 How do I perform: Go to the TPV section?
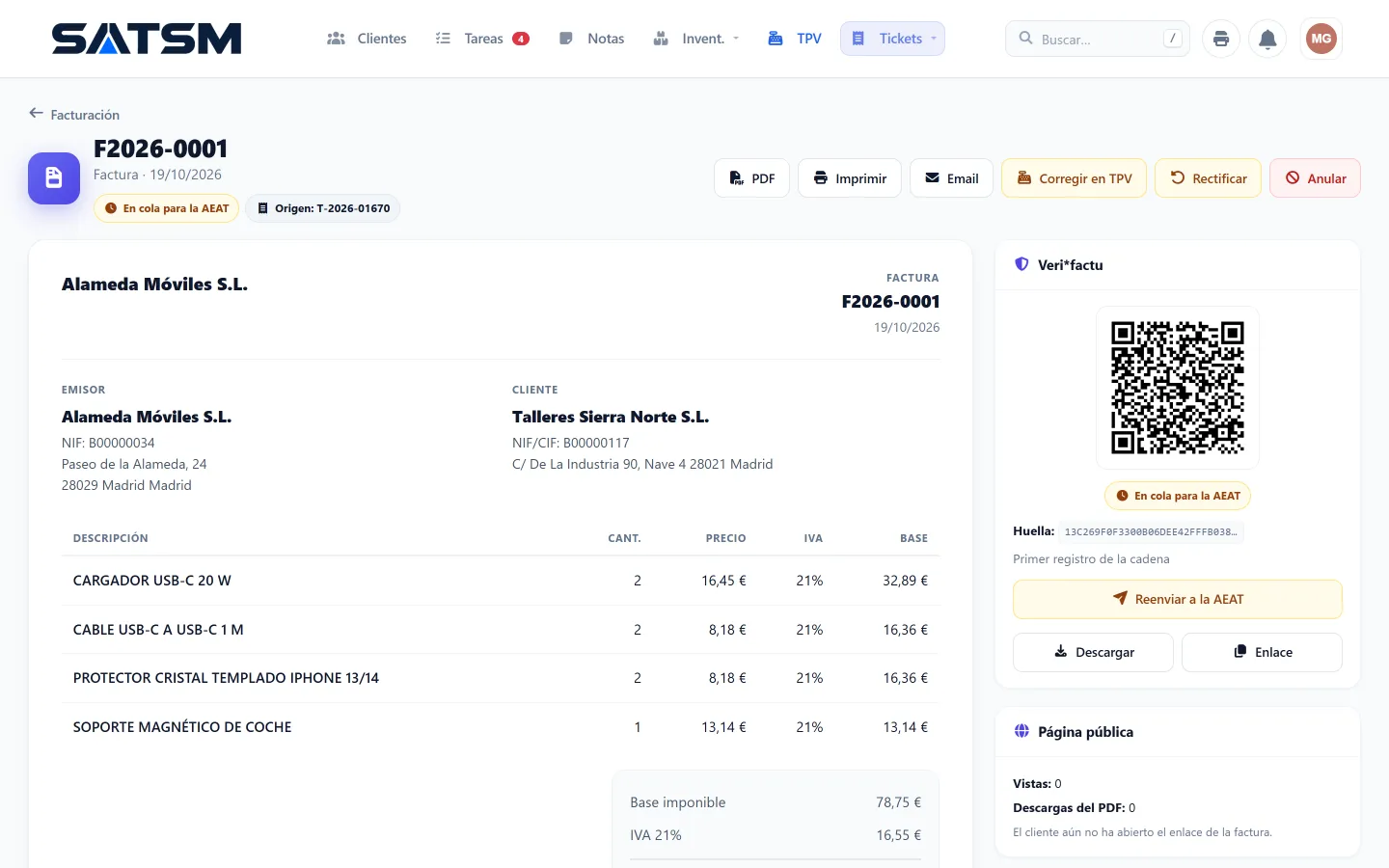795,39
